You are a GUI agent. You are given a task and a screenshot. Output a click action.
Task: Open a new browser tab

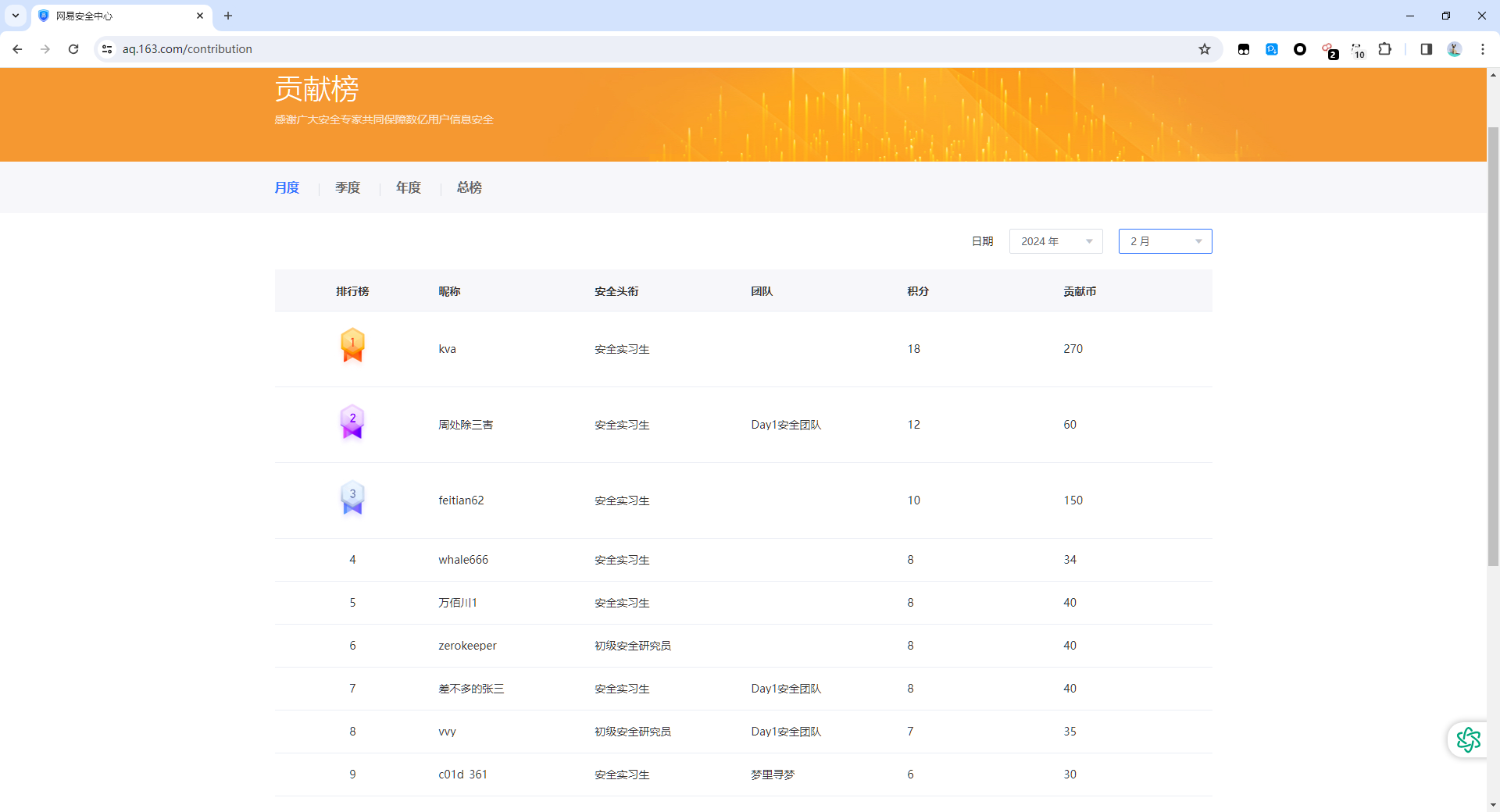pyautogui.click(x=228, y=16)
